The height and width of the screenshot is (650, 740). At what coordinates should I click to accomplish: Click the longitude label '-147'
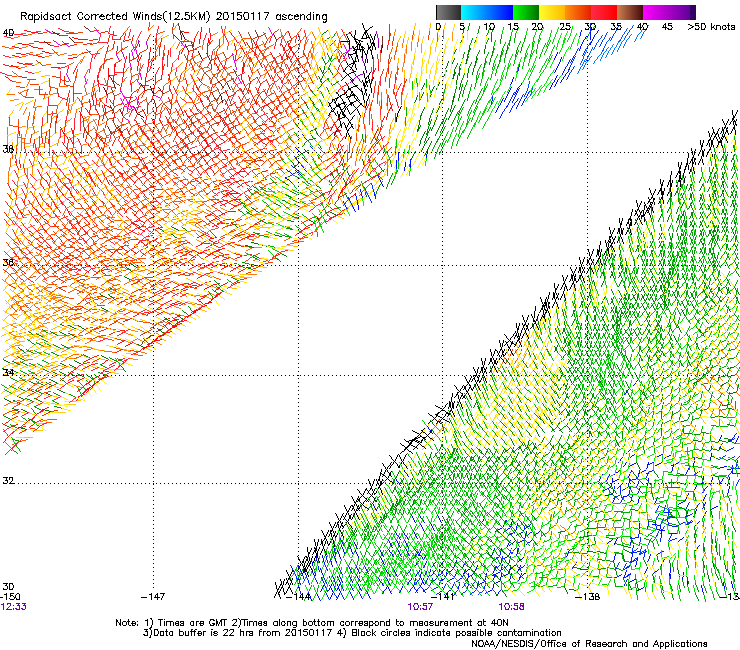153,597
